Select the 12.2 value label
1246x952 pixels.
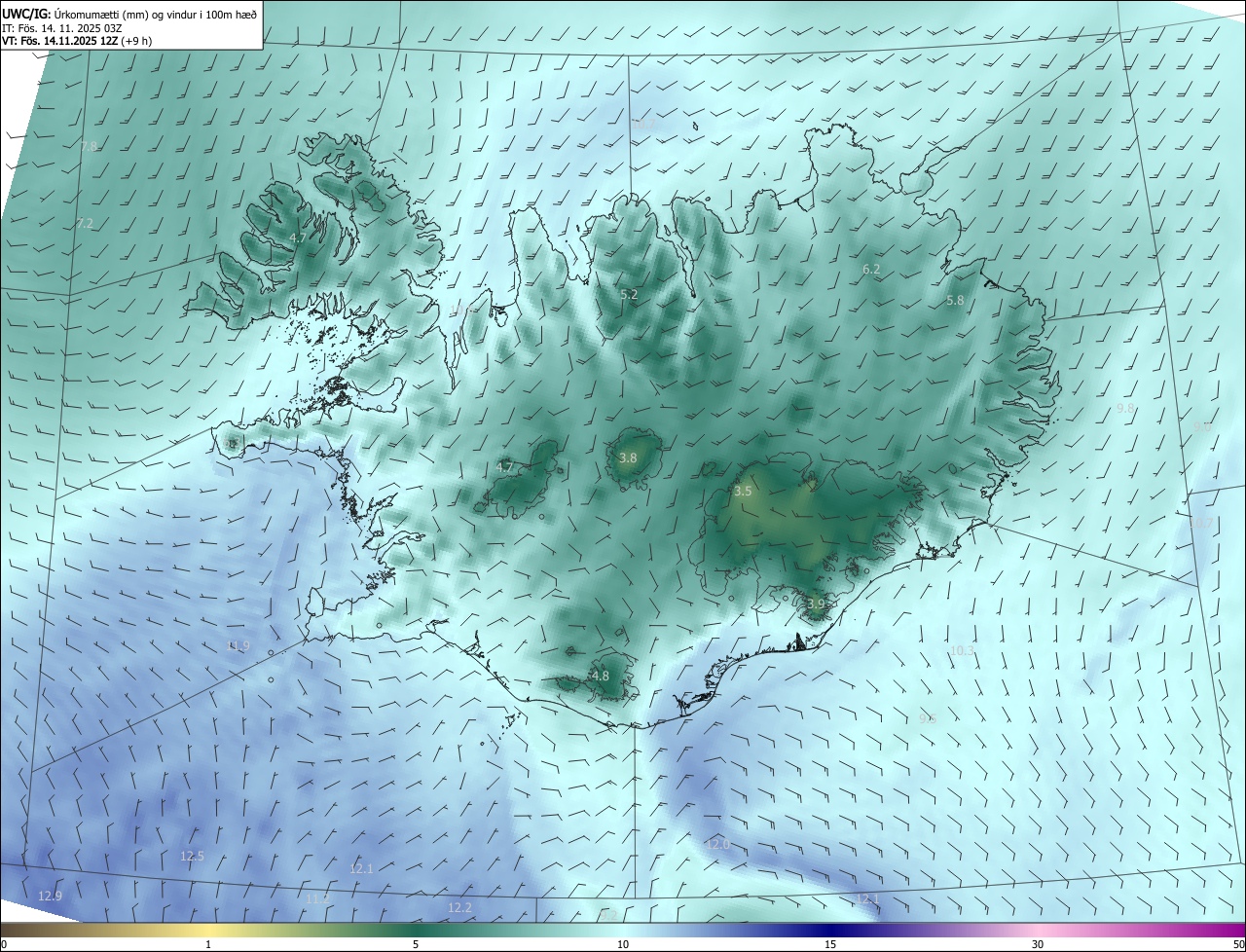coord(459,907)
